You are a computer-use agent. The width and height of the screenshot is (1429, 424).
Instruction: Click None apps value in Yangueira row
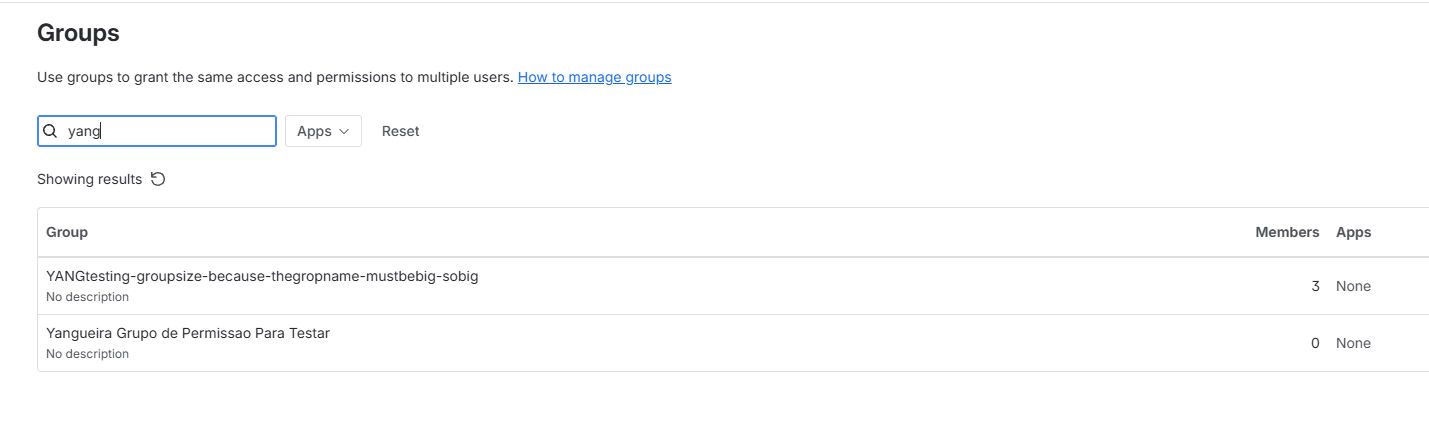coord(1353,343)
